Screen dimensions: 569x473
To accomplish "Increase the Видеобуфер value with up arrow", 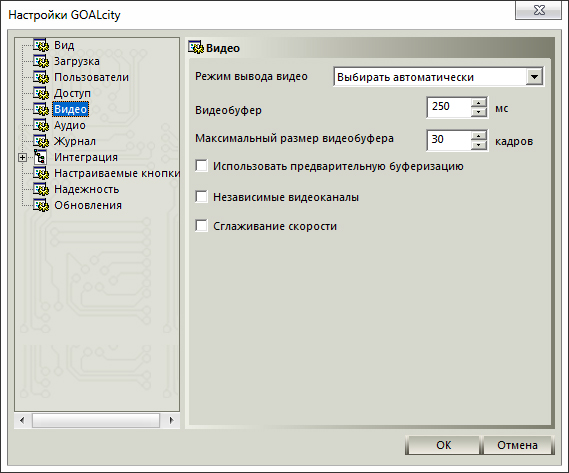I will pos(479,103).
